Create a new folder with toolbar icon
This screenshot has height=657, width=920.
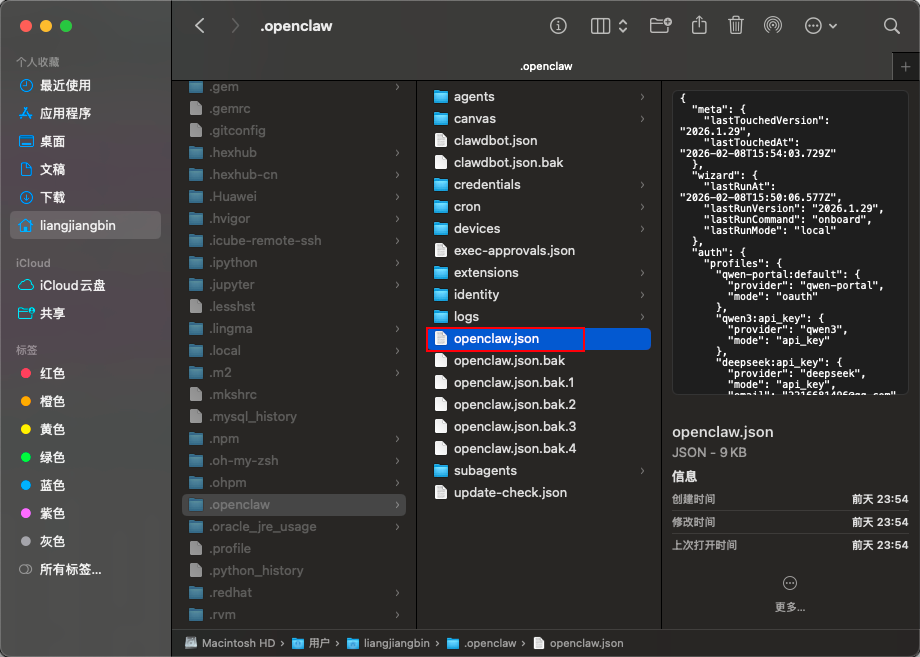(660, 26)
